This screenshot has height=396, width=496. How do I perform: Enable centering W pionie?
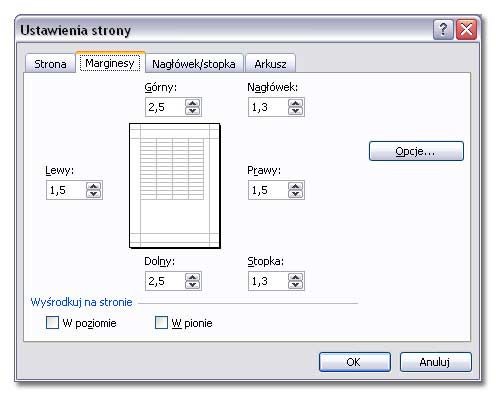(x=161, y=323)
